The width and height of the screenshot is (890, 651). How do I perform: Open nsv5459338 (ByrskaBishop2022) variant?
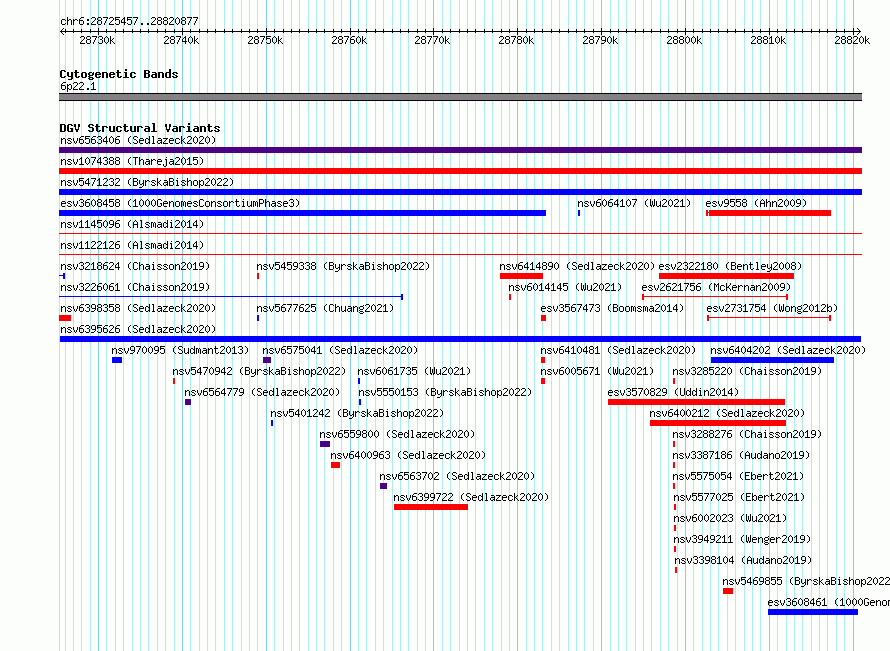(x=343, y=266)
